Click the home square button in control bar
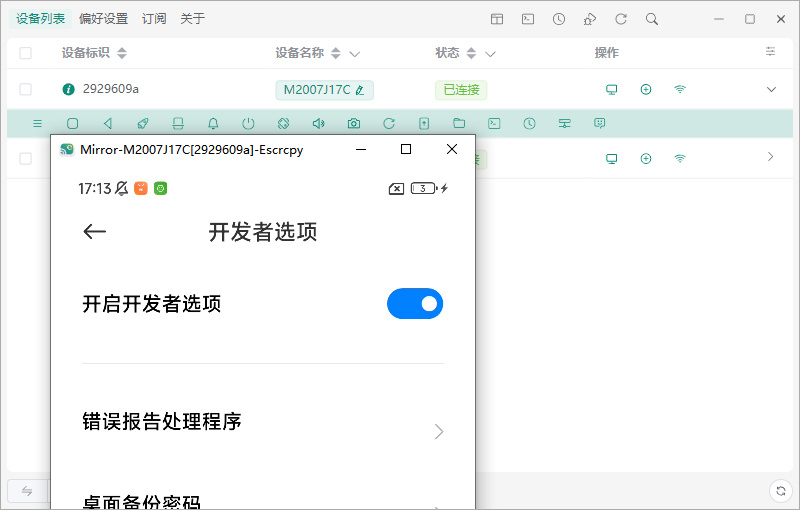This screenshot has height=510, width=800. (x=72, y=123)
